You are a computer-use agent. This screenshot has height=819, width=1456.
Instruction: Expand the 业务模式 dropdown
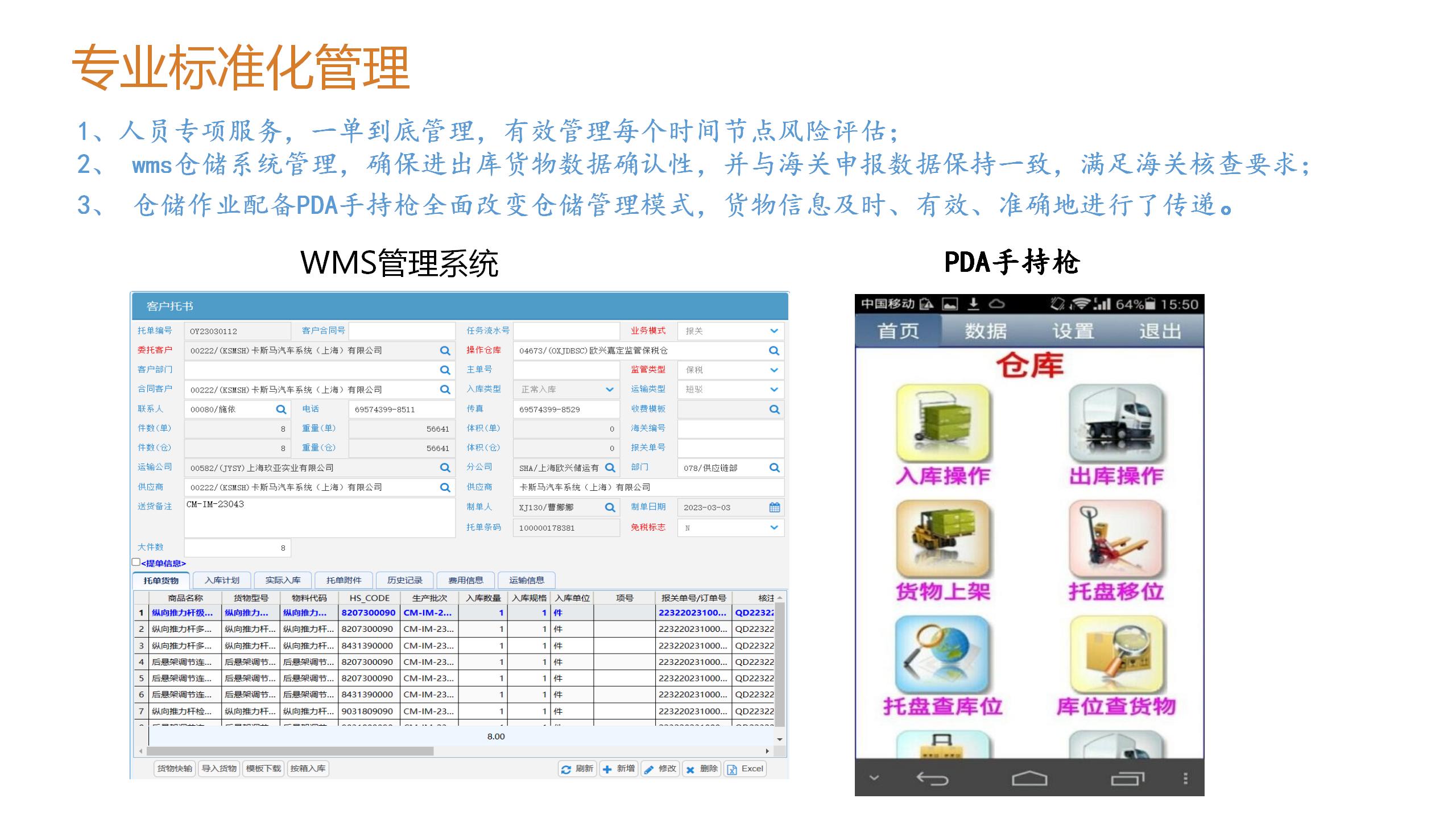(774, 331)
